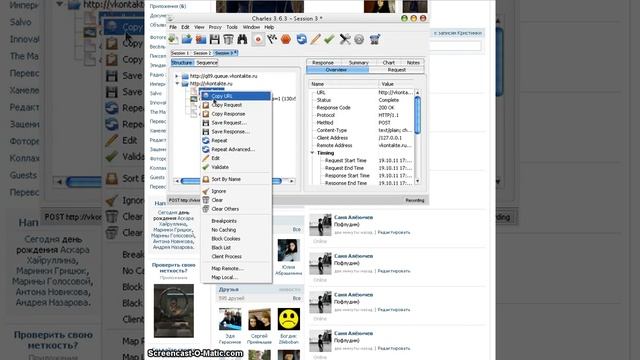Open the Response tab
The height and width of the screenshot is (360, 640).
tap(323, 62)
